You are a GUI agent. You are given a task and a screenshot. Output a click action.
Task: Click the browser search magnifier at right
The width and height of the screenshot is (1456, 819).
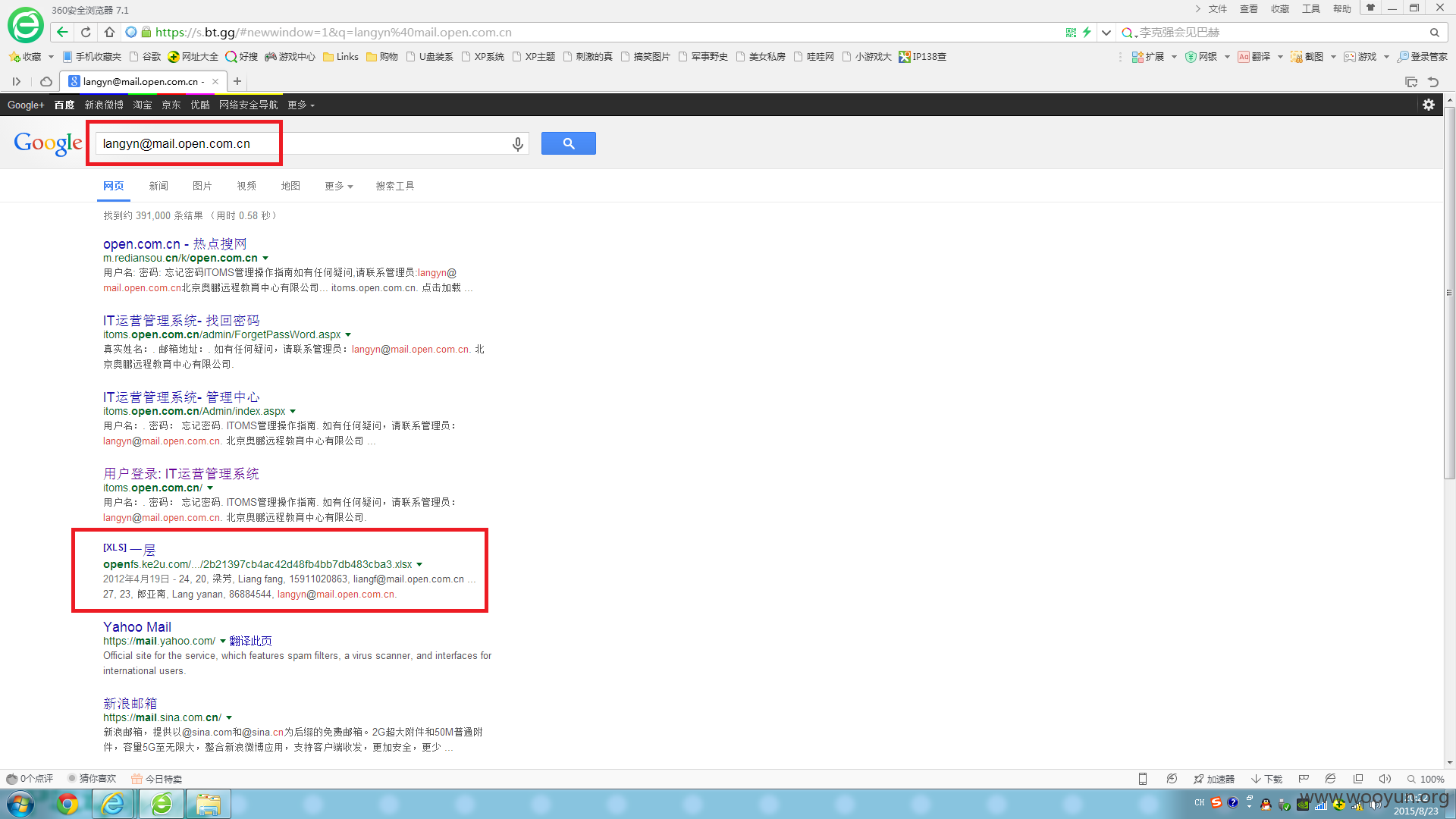[x=1435, y=33]
